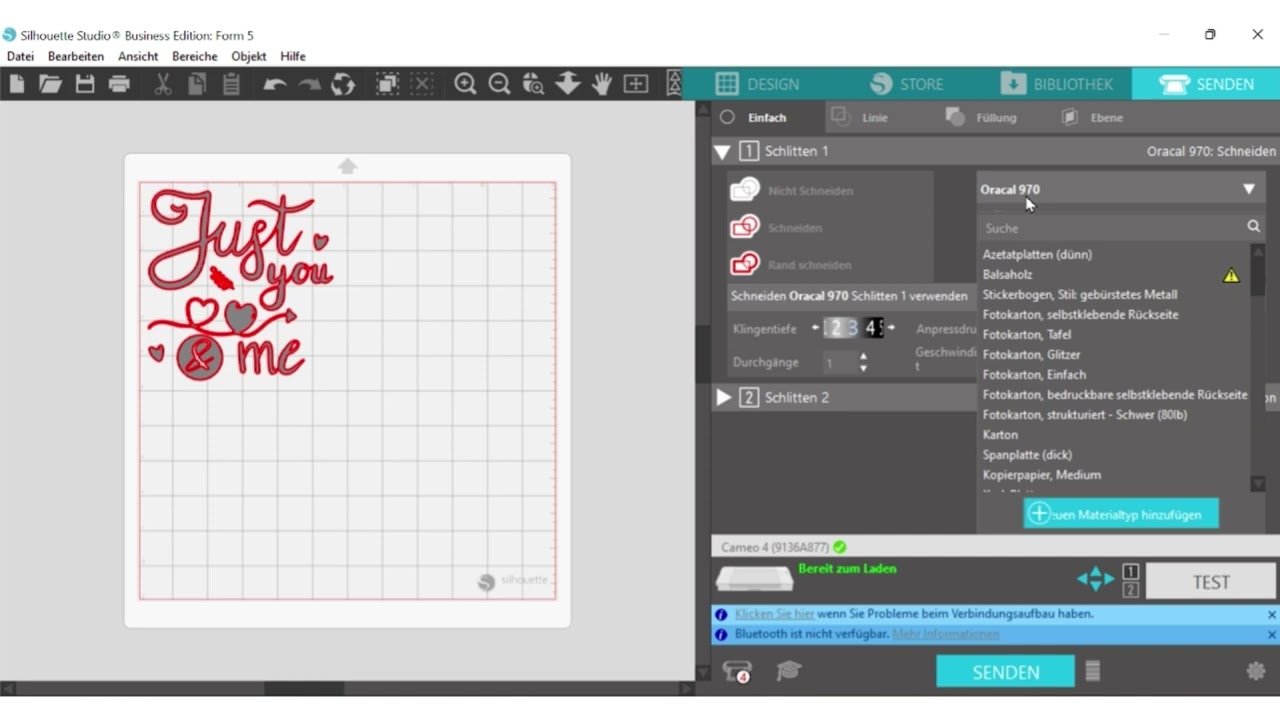1280x720 pixels.
Task: Open the Ansicht menu
Action: tap(138, 56)
